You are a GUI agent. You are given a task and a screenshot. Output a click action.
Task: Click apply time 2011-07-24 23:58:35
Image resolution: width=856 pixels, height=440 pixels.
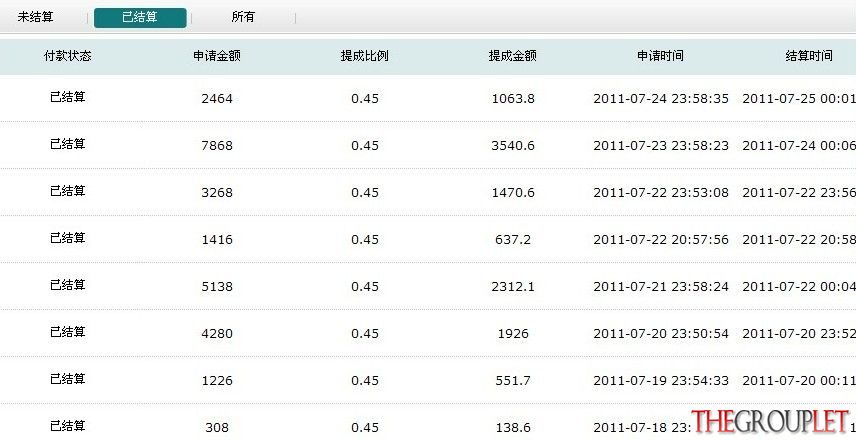point(661,99)
